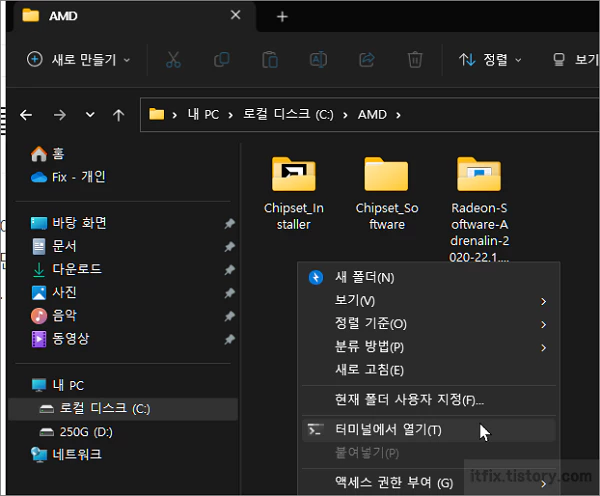
Task: Click the Paste clipboard icon in toolbar
Action: point(270,60)
